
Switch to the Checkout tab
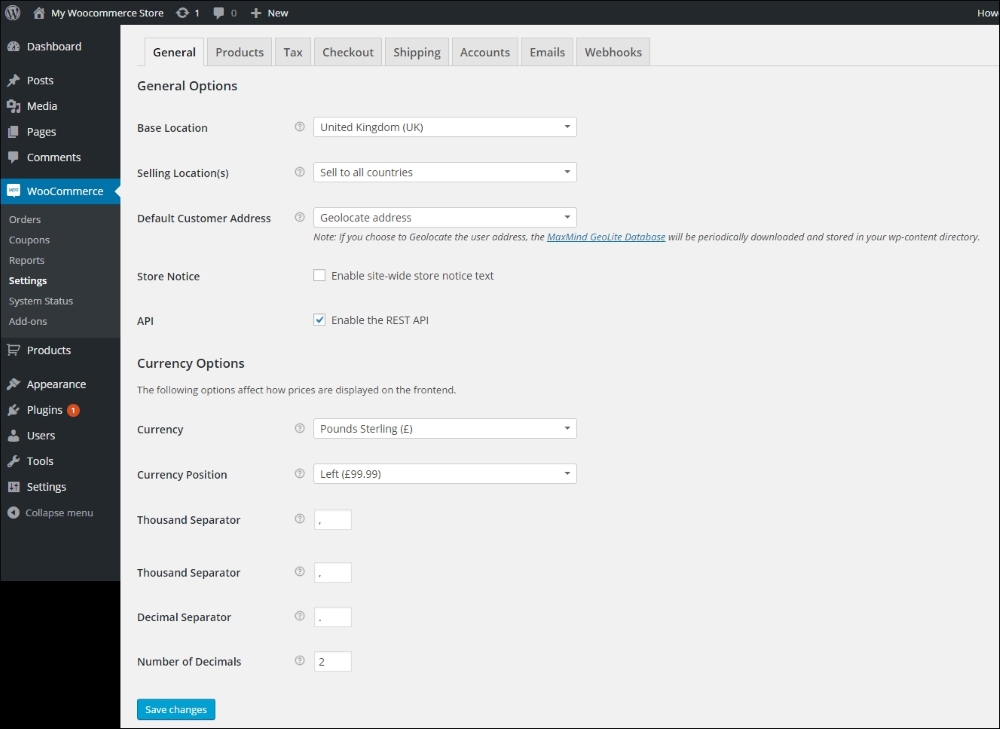tap(348, 52)
